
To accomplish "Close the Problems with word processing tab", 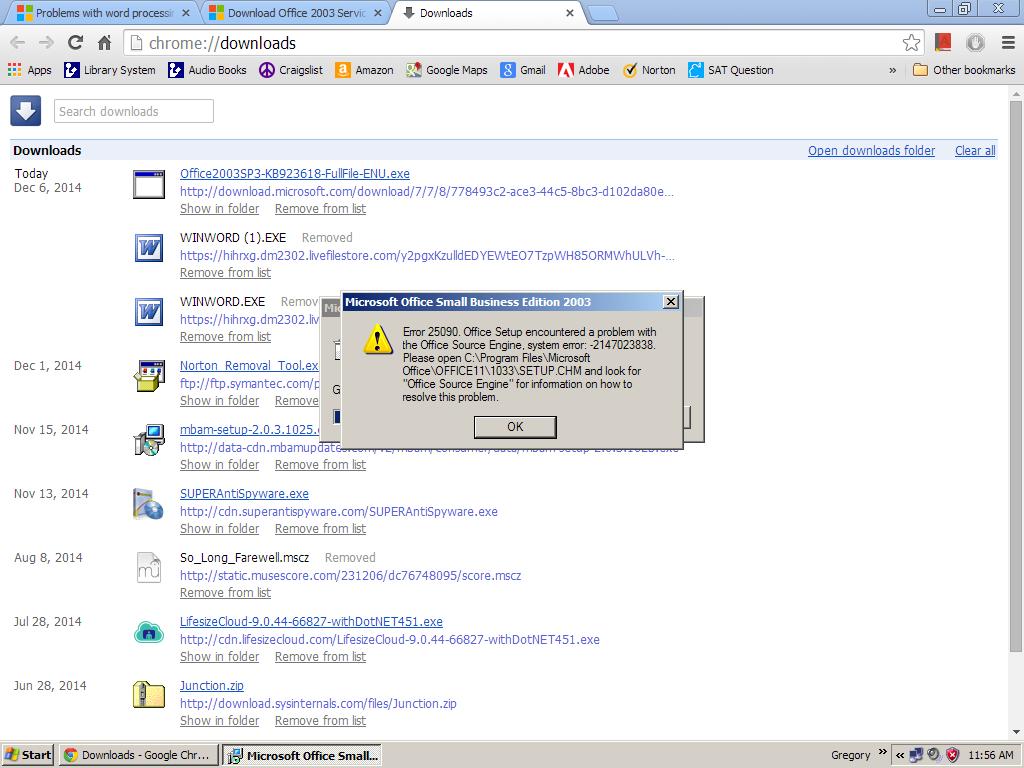I will 186,13.
